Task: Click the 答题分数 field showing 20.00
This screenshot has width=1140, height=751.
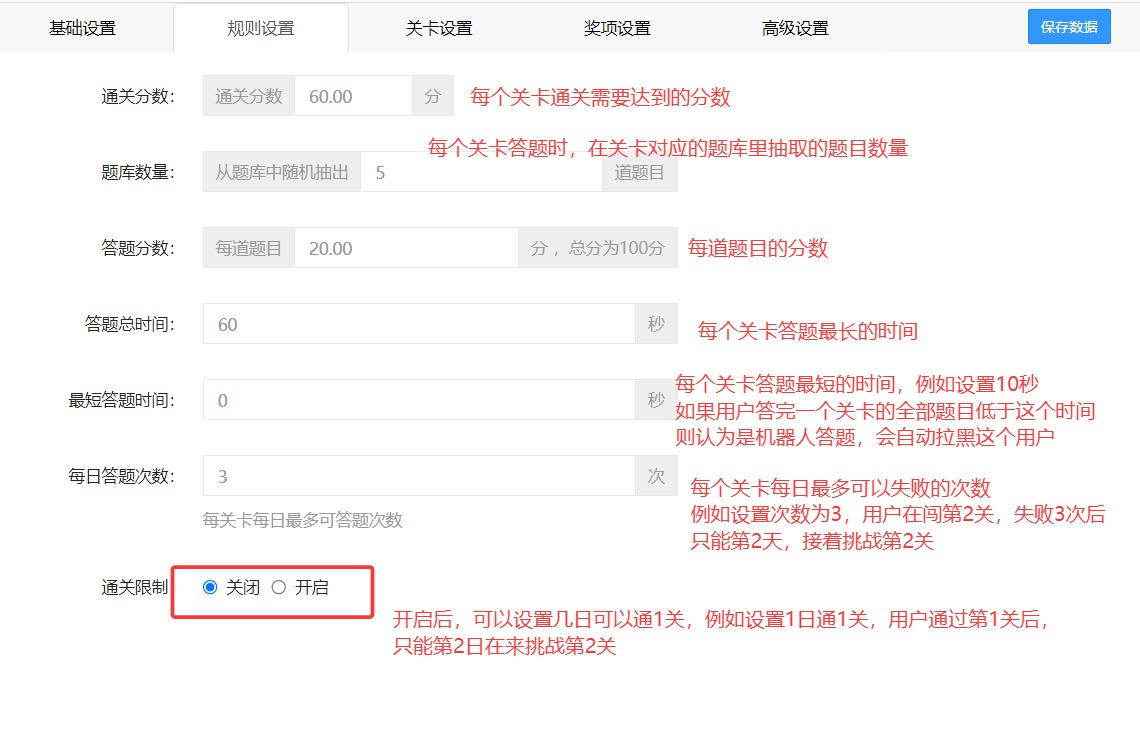Action: click(405, 248)
